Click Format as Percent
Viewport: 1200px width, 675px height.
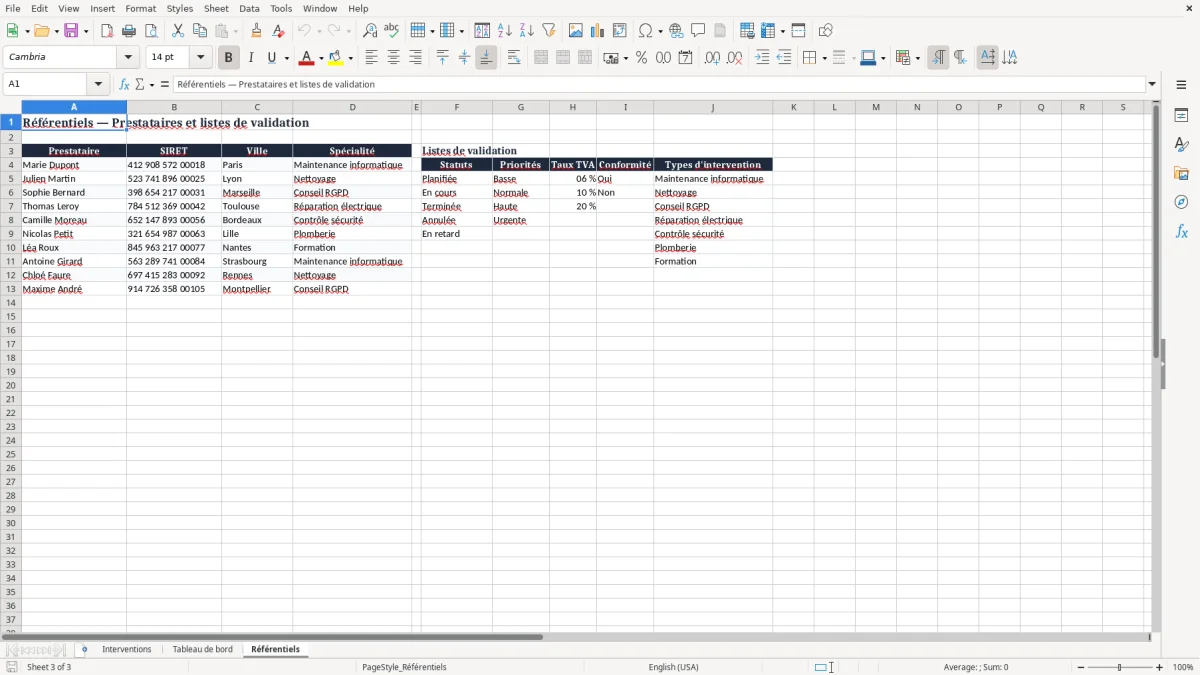pos(642,58)
